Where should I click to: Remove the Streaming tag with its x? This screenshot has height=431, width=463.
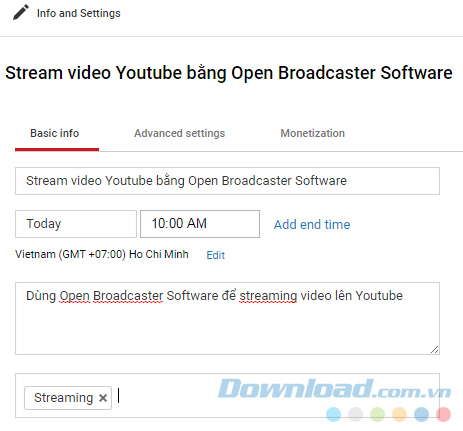103,398
